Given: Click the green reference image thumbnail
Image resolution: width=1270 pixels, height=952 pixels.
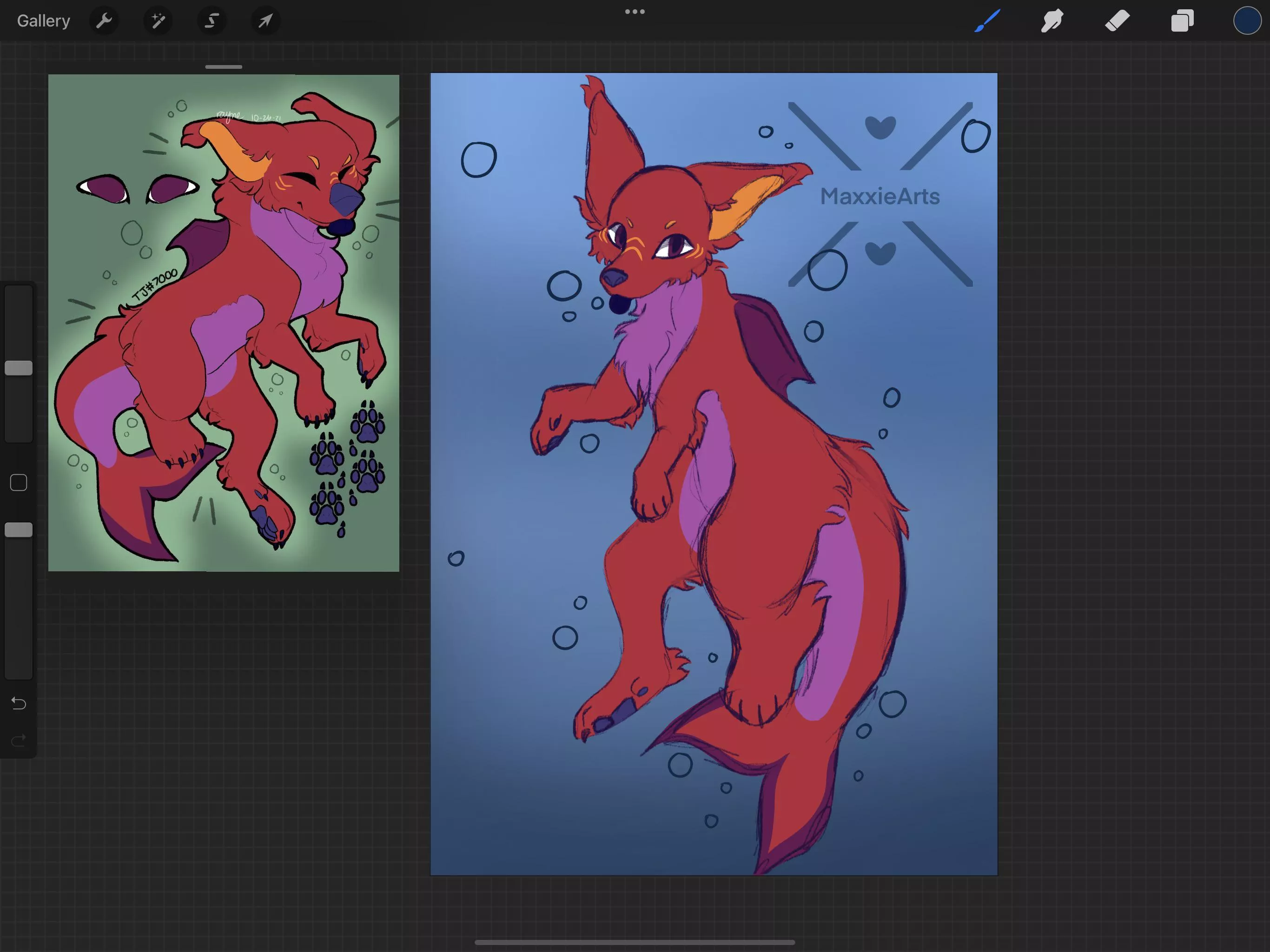Looking at the screenshot, I should pos(223,323).
